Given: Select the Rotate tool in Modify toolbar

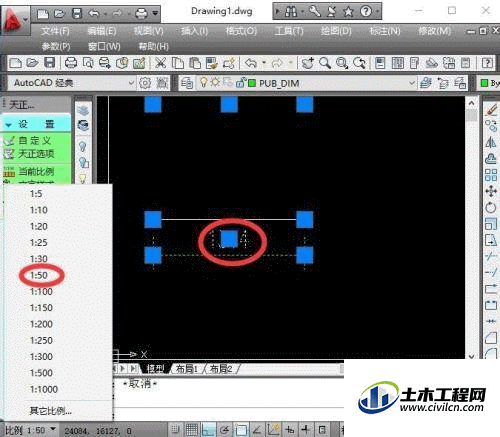Looking at the screenshot, I should pos(491,208).
